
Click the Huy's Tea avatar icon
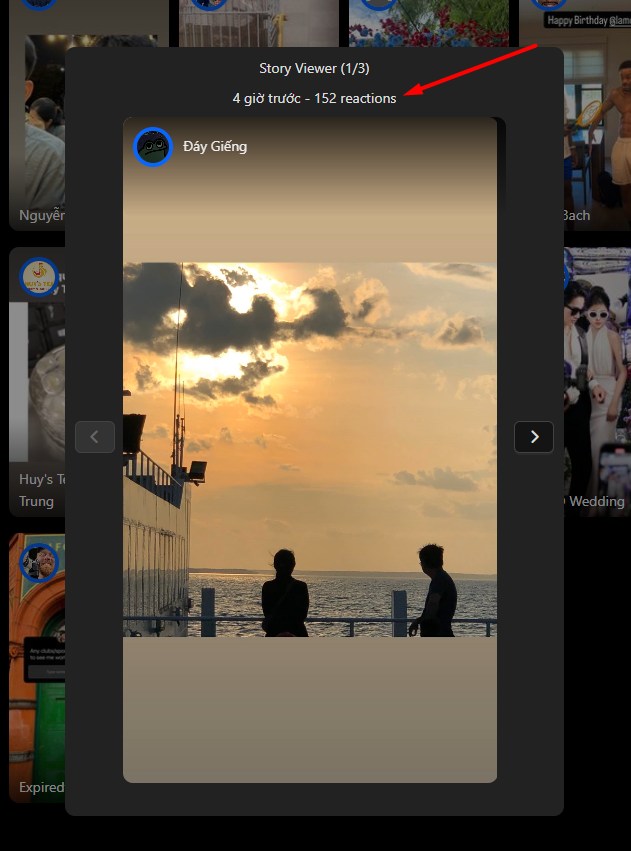pyautogui.click(x=39, y=277)
